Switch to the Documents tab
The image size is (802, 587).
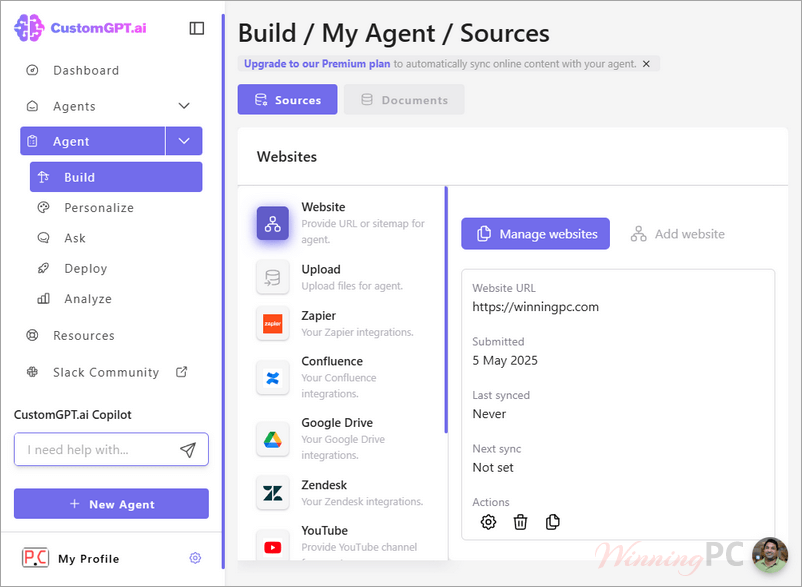coord(404,100)
